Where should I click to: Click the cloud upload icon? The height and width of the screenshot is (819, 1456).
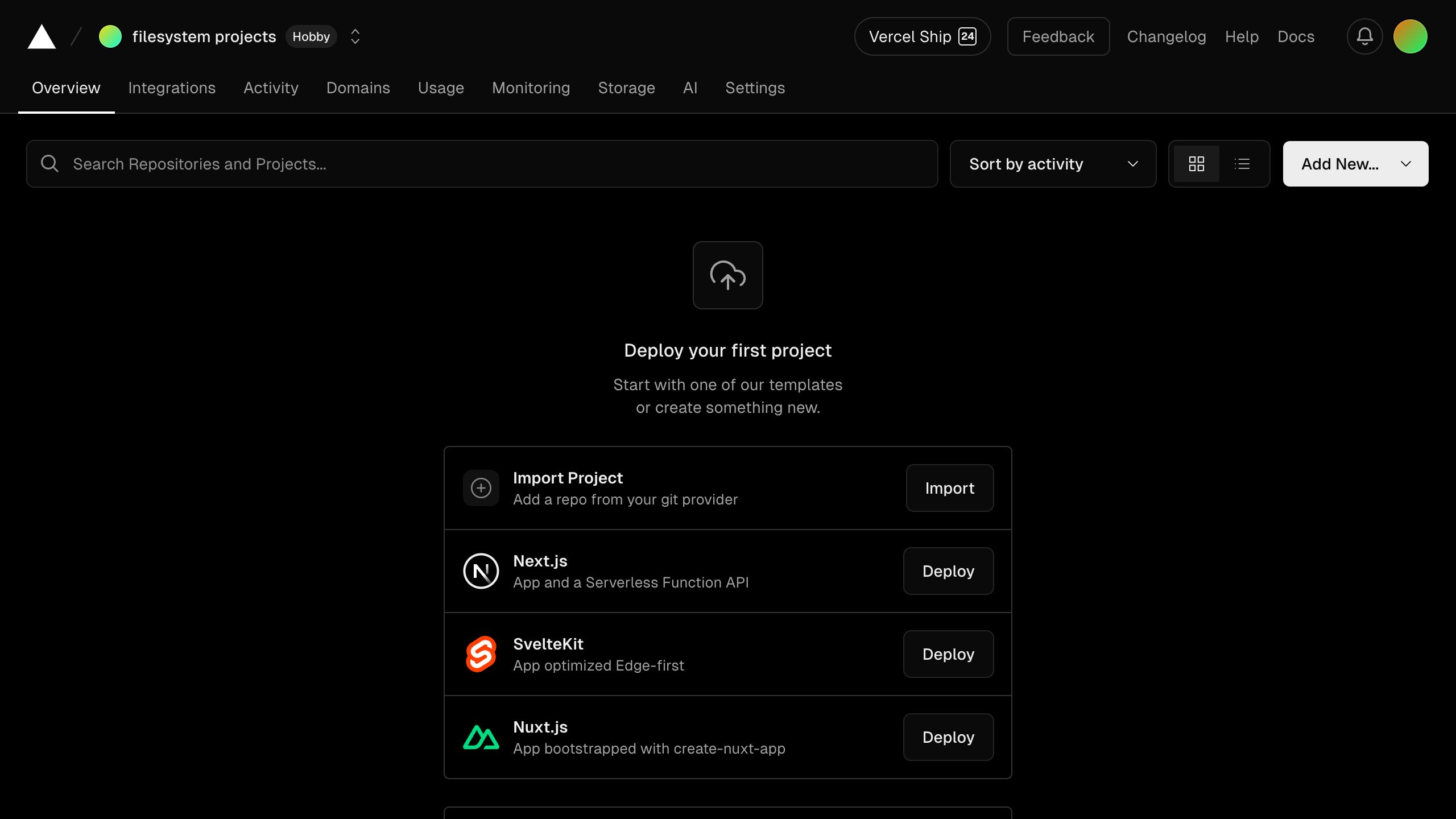point(728,275)
